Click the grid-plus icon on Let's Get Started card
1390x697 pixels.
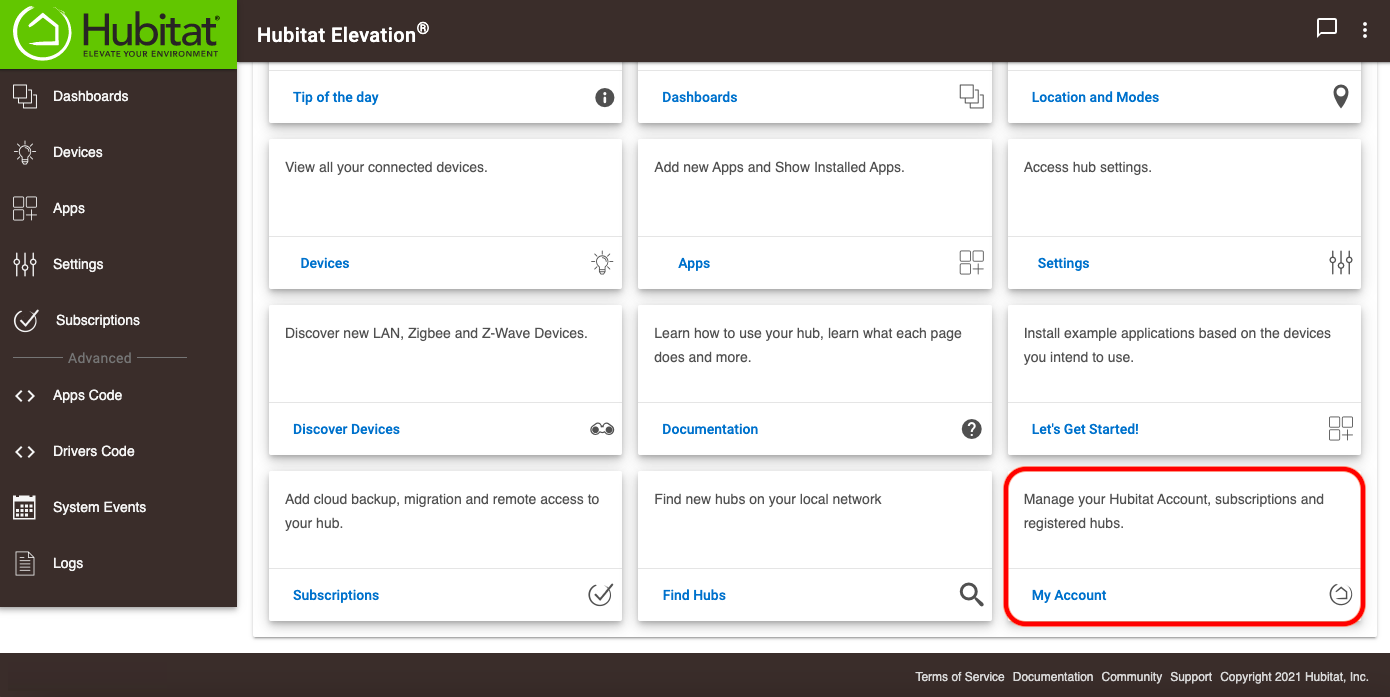point(1341,429)
